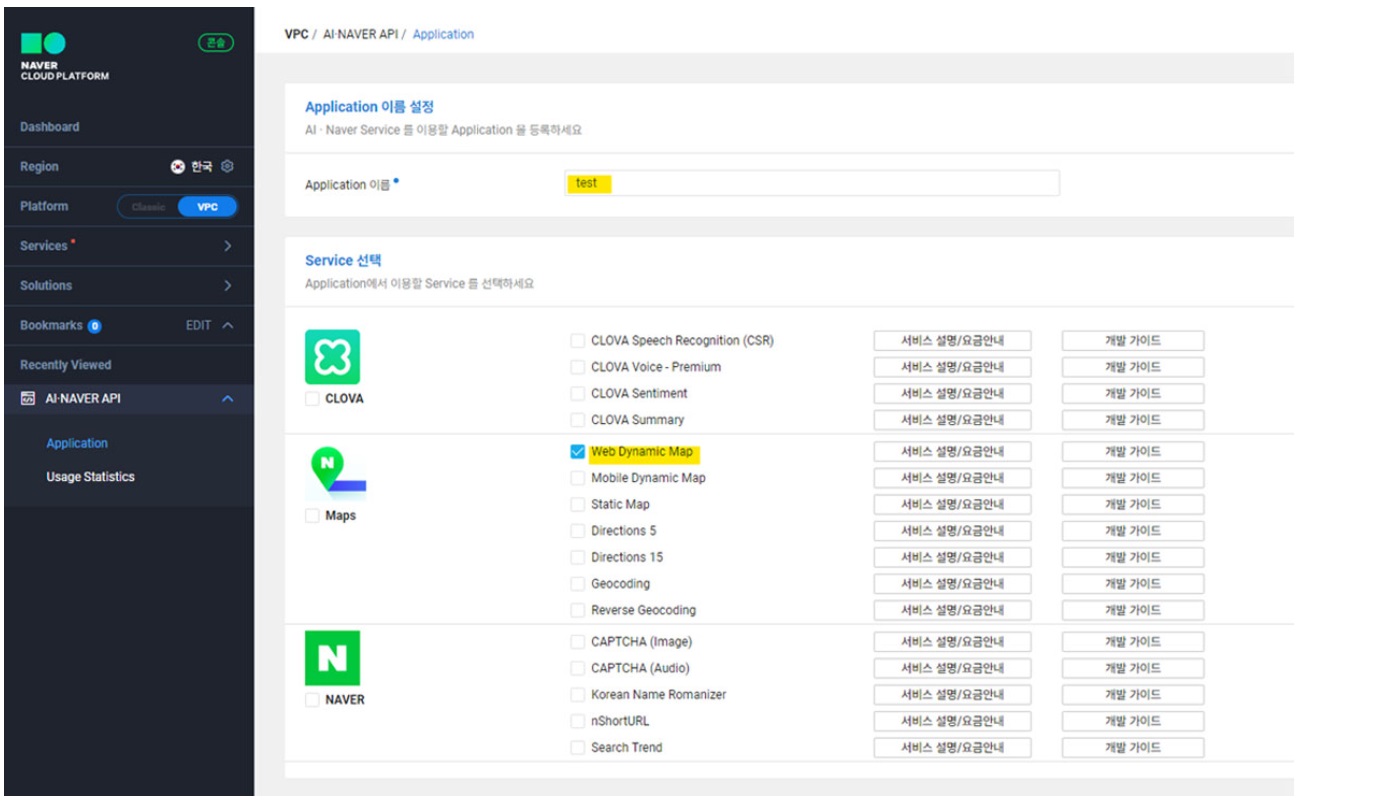Open Dashboard in the sidebar
1373x802 pixels.
click(x=50, y=127)
